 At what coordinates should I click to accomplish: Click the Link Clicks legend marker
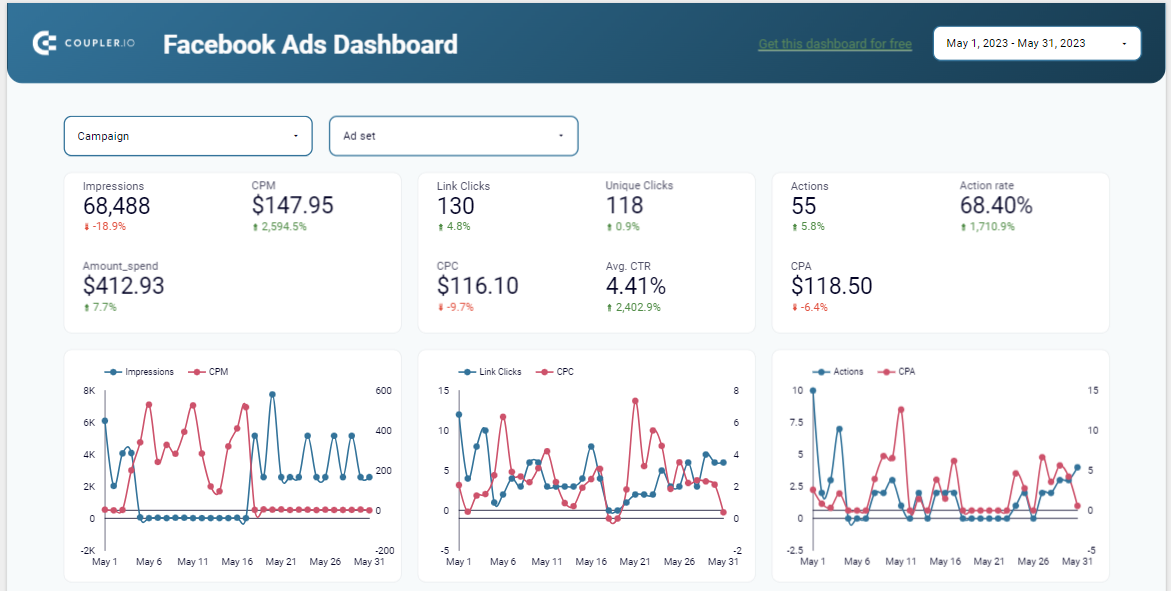468,372
